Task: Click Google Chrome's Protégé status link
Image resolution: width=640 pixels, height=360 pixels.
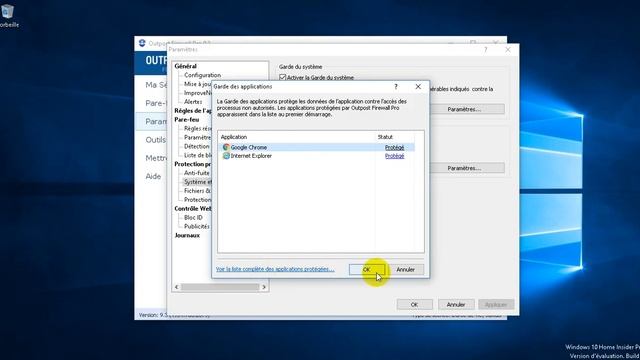Action: tap(394, 147)
